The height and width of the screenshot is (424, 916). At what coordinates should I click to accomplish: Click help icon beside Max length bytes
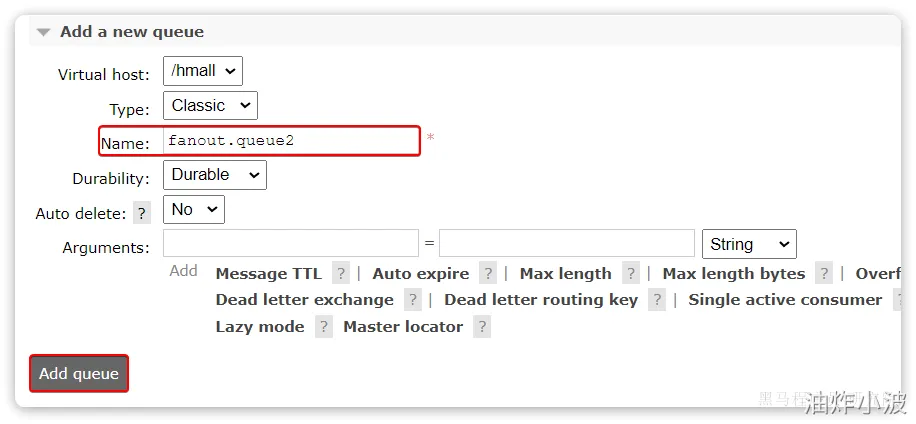[x=824, y=274]
